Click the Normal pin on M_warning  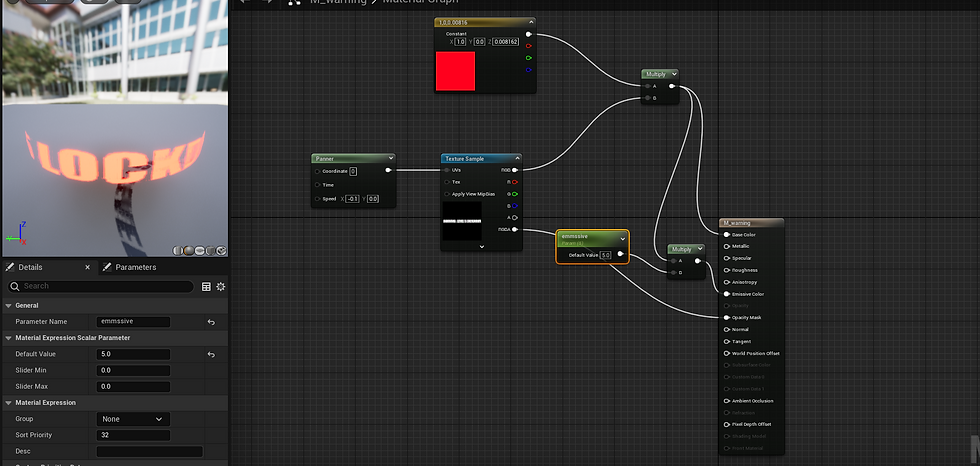coord(726,329)
